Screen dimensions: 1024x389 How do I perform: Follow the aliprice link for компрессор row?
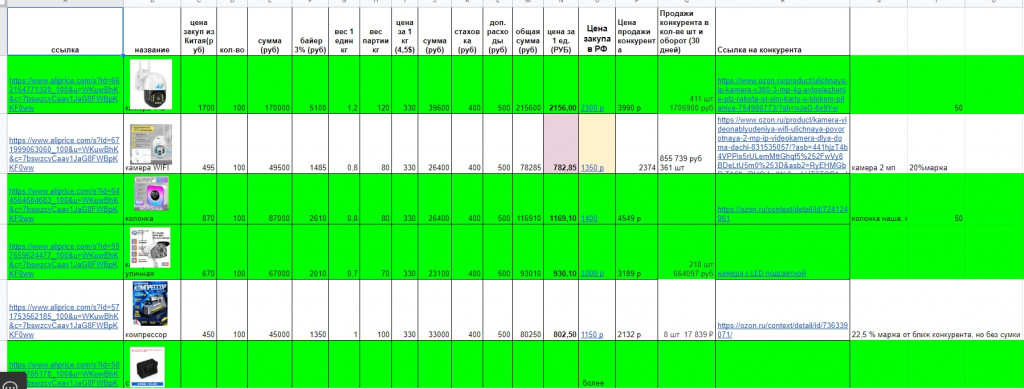pyautogui.click(x=63, y=320)
